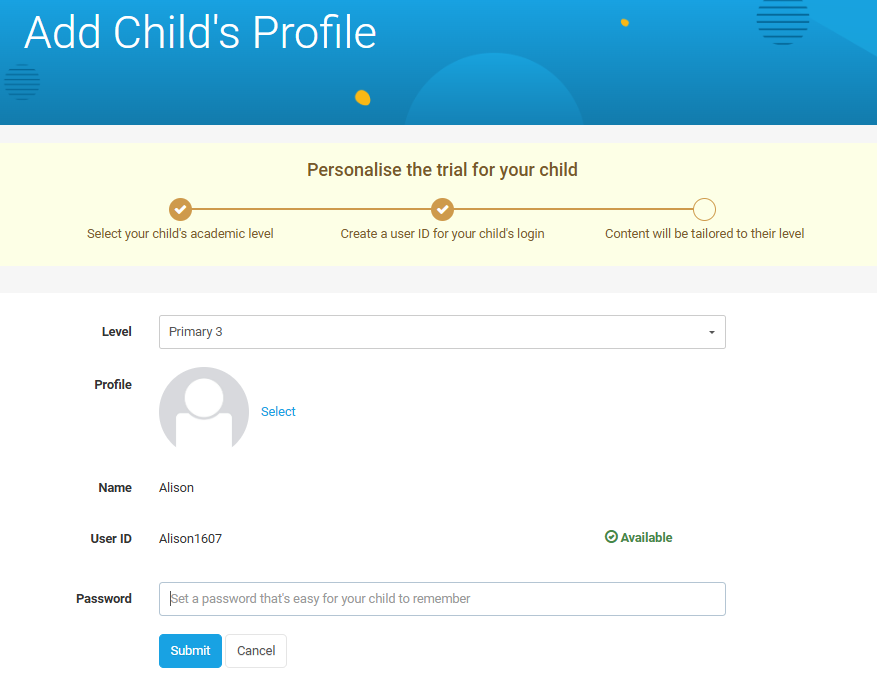Click the "Select your child's academic level" step label
Image resolution: width=877 pixels, height=691 pixels.
(180, 234)
